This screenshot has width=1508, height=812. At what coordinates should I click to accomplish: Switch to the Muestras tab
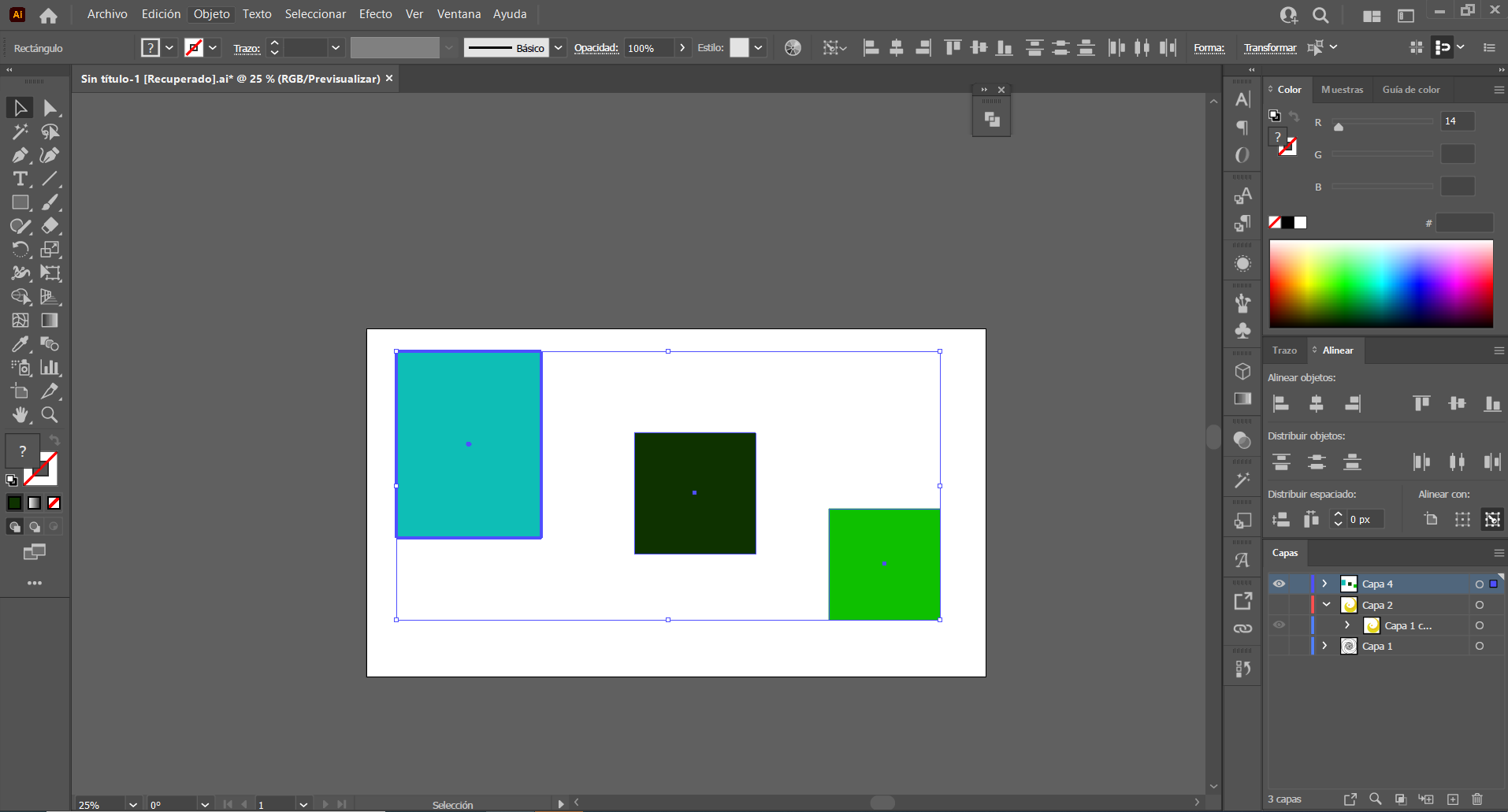1342,89
